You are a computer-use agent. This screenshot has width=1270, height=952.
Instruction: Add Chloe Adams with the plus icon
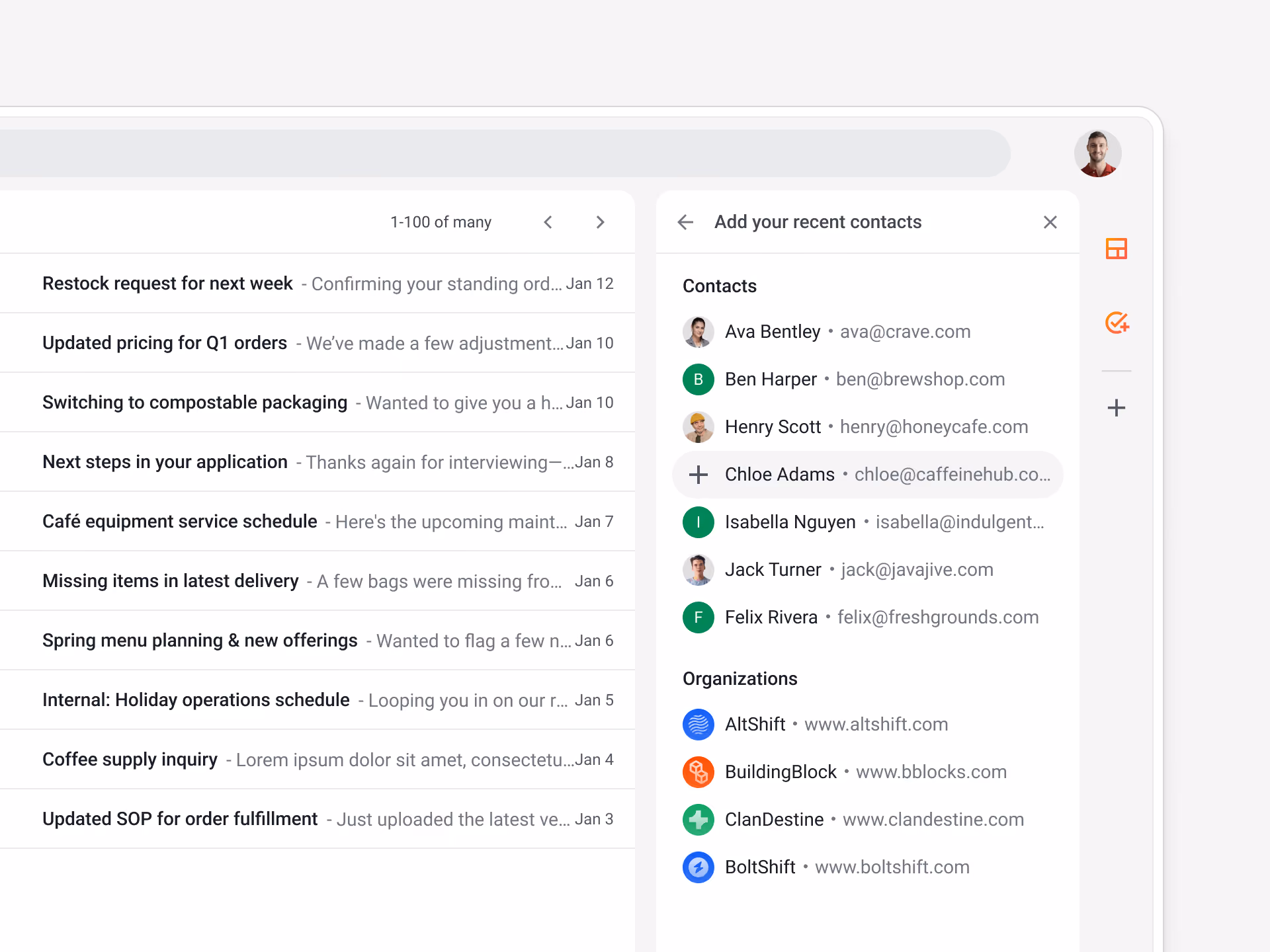point(698,475)
